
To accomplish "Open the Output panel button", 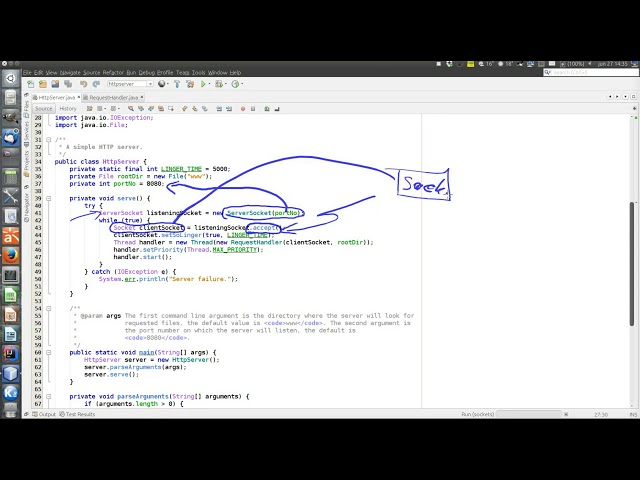I will [x=44, y=414].
